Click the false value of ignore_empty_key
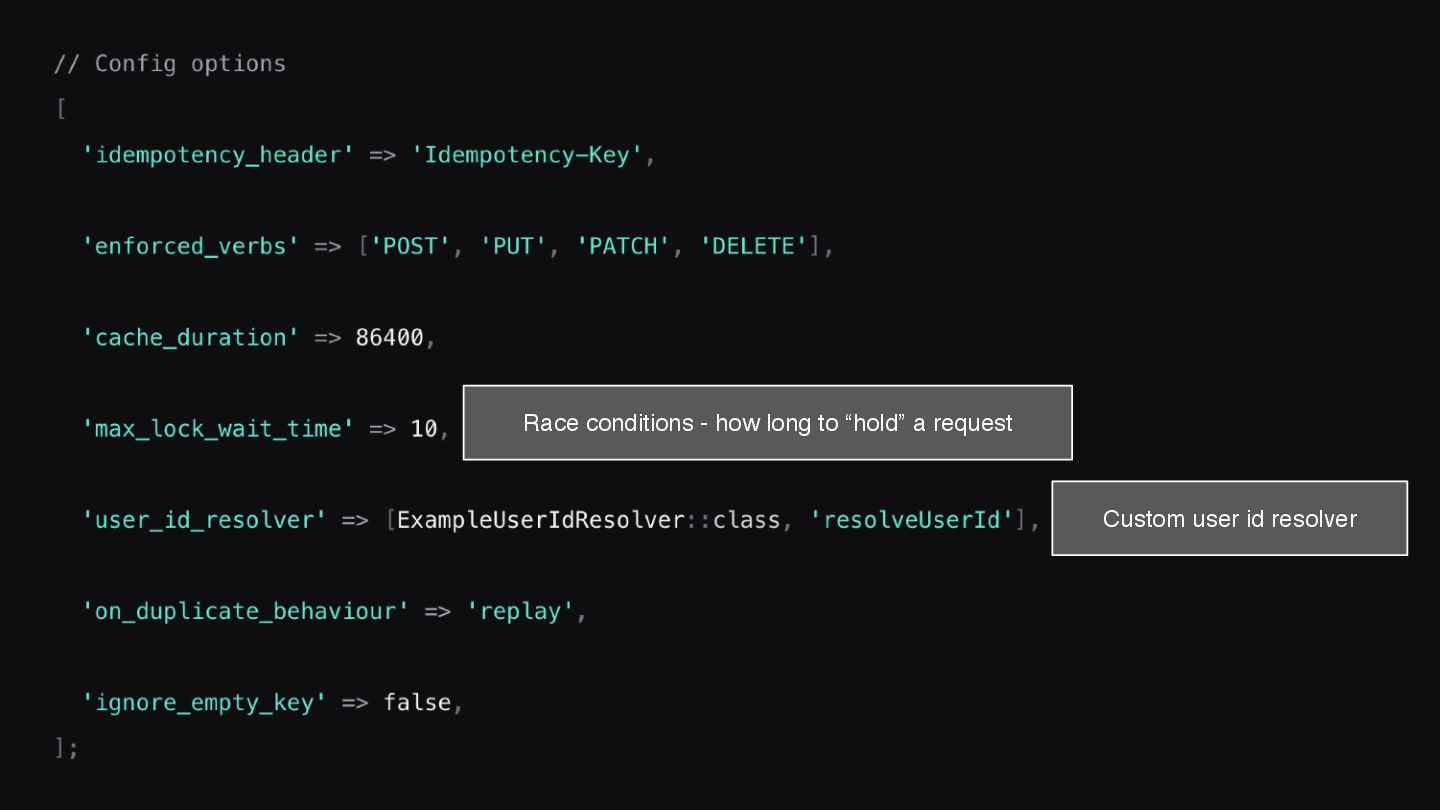This screenshot has width=1440, height=810. [x=417, y=703]
